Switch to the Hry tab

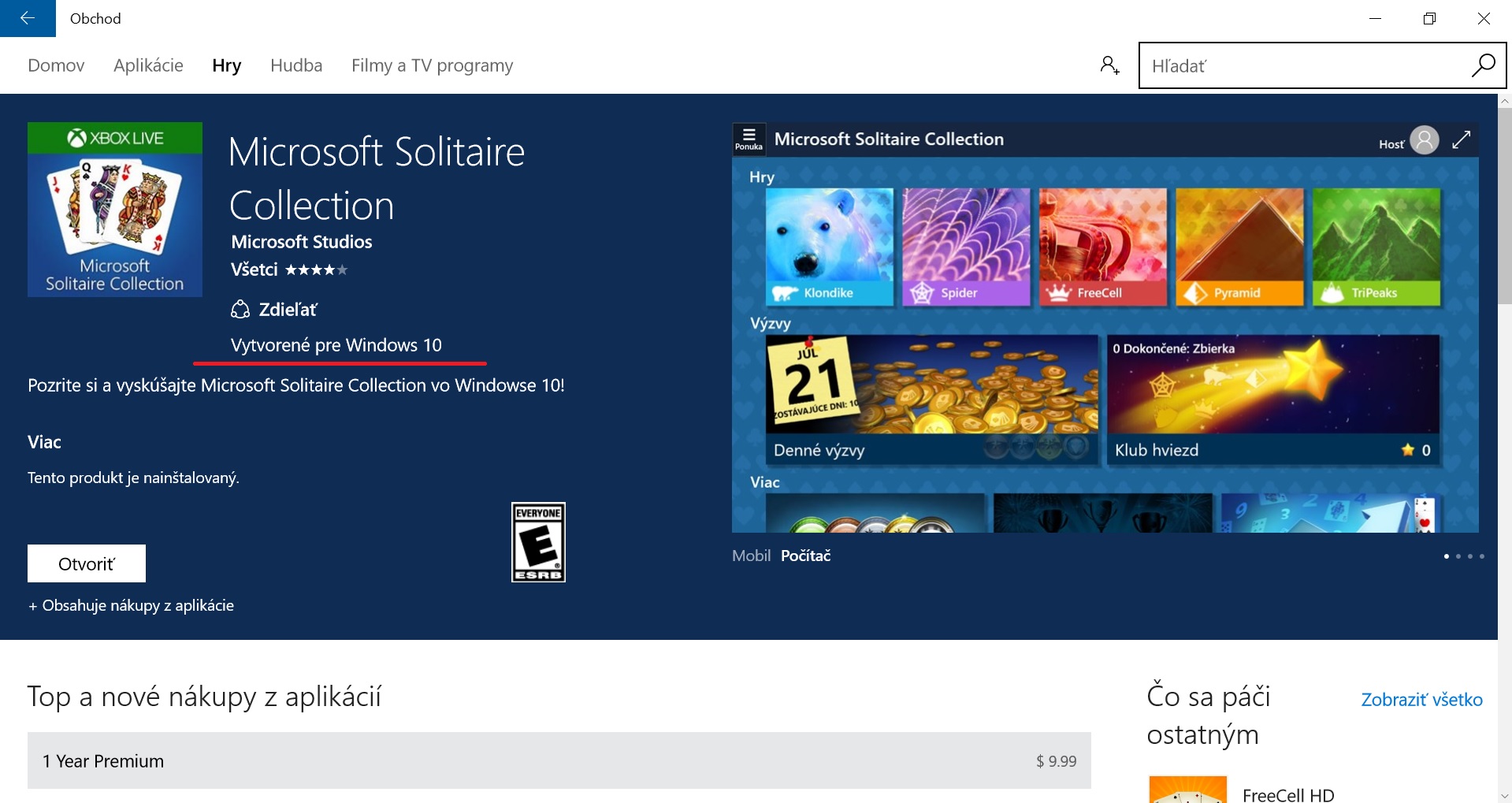pos(226,65)
